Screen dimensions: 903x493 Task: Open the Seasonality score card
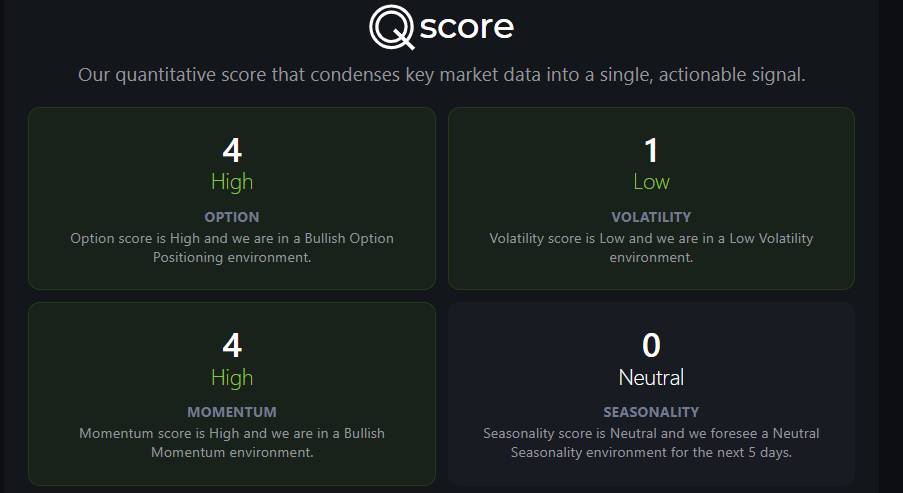pos(651,393)
